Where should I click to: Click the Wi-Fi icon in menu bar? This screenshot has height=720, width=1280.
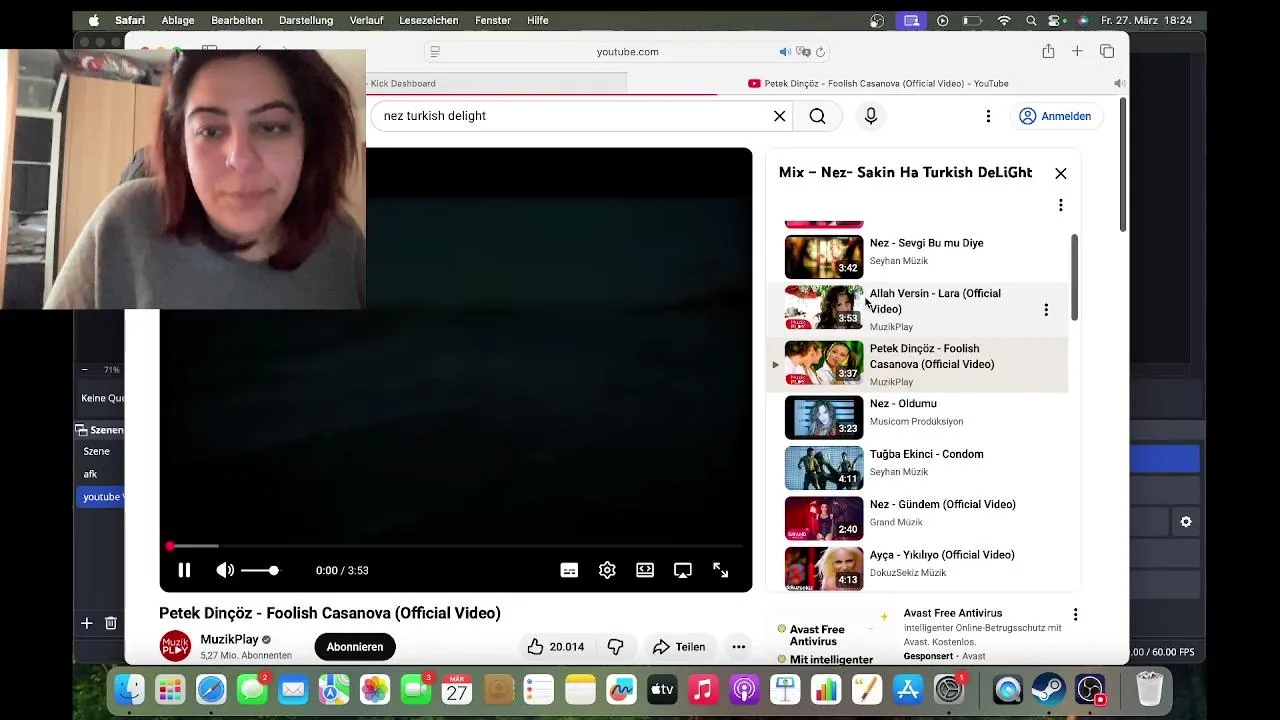pos(1004,20)
